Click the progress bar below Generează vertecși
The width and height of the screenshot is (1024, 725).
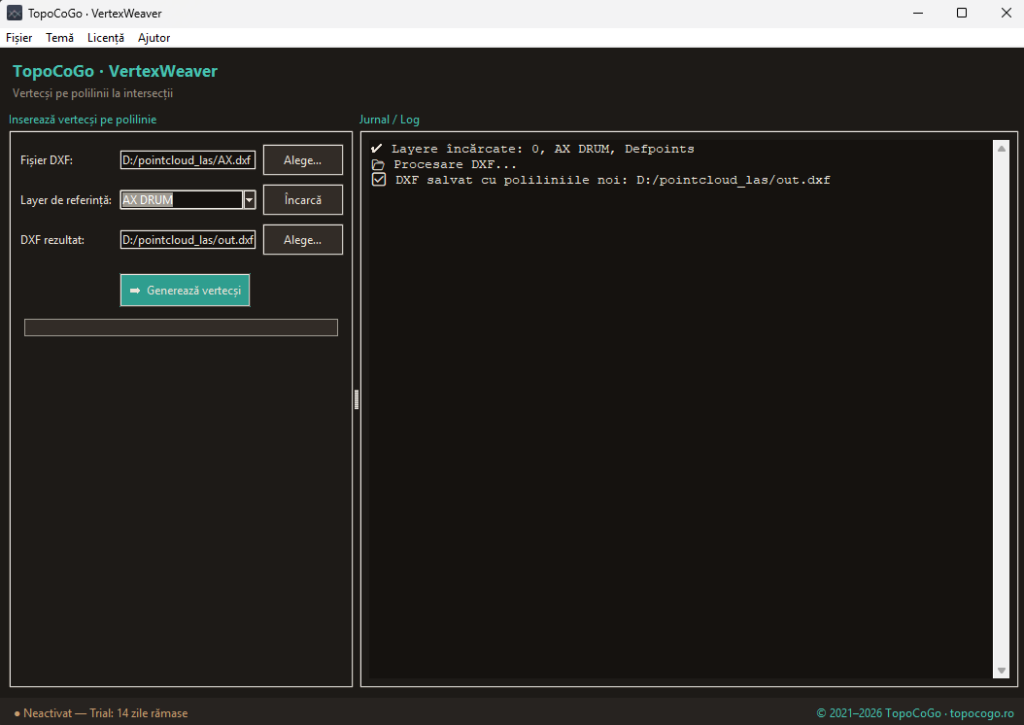click(x=181, y=327)
